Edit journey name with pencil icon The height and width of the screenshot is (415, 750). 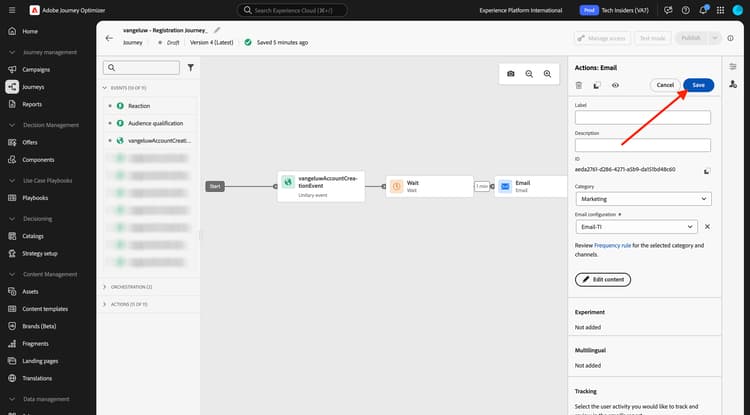[x=217, y=30]
